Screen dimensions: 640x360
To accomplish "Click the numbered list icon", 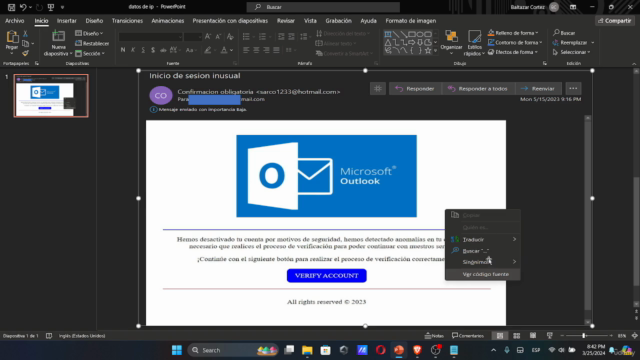I will coord(262,37).
